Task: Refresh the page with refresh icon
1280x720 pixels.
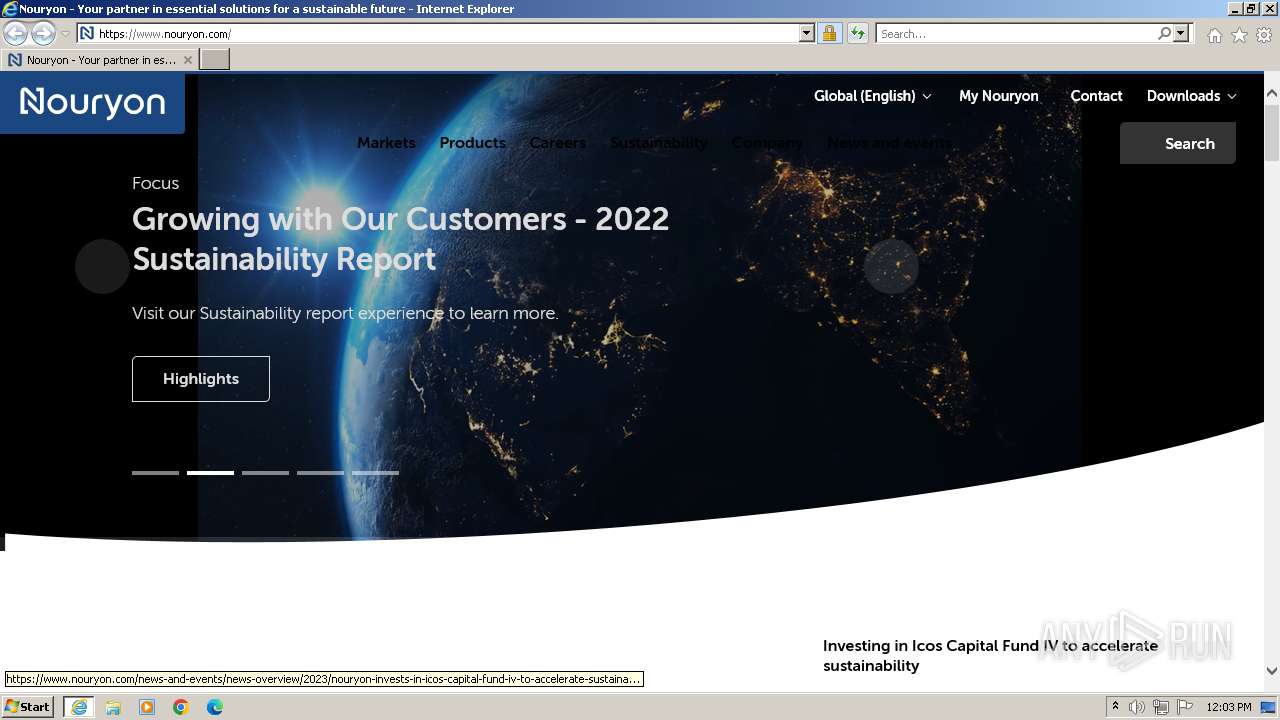Action: 857,33
